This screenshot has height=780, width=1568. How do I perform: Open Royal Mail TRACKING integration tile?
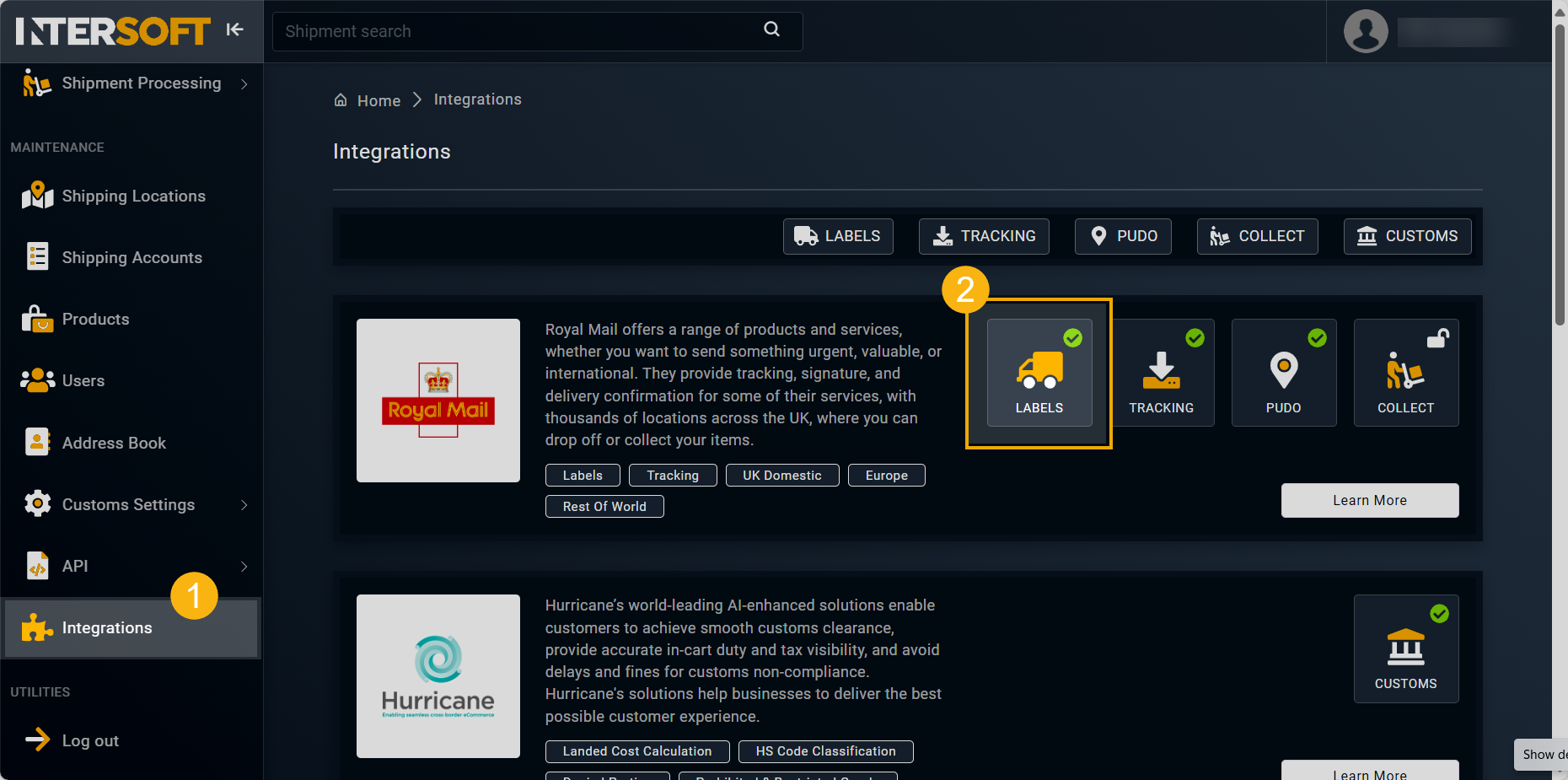tap(1162, 373)
